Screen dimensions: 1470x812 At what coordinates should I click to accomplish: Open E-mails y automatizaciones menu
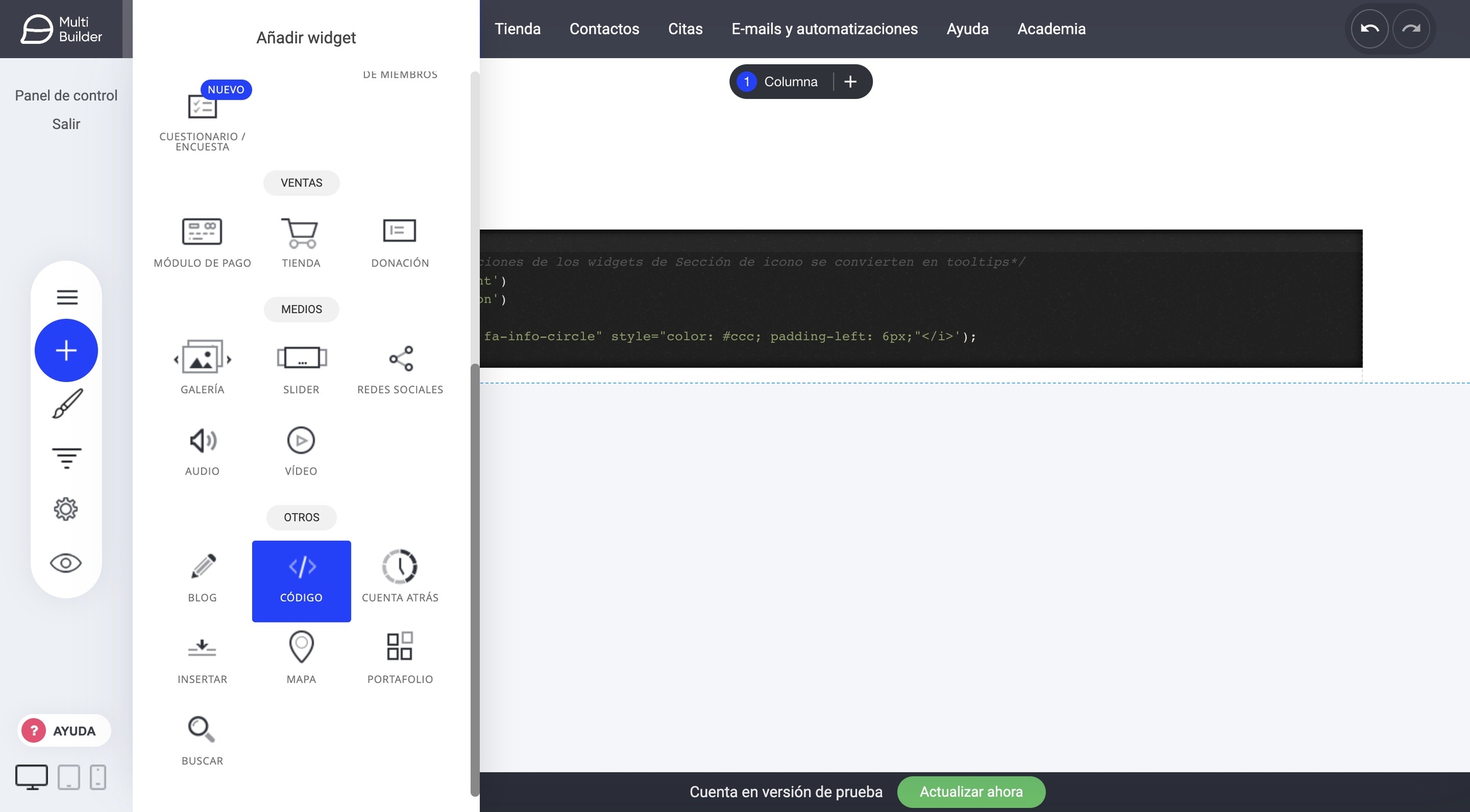tap(824, 29)
